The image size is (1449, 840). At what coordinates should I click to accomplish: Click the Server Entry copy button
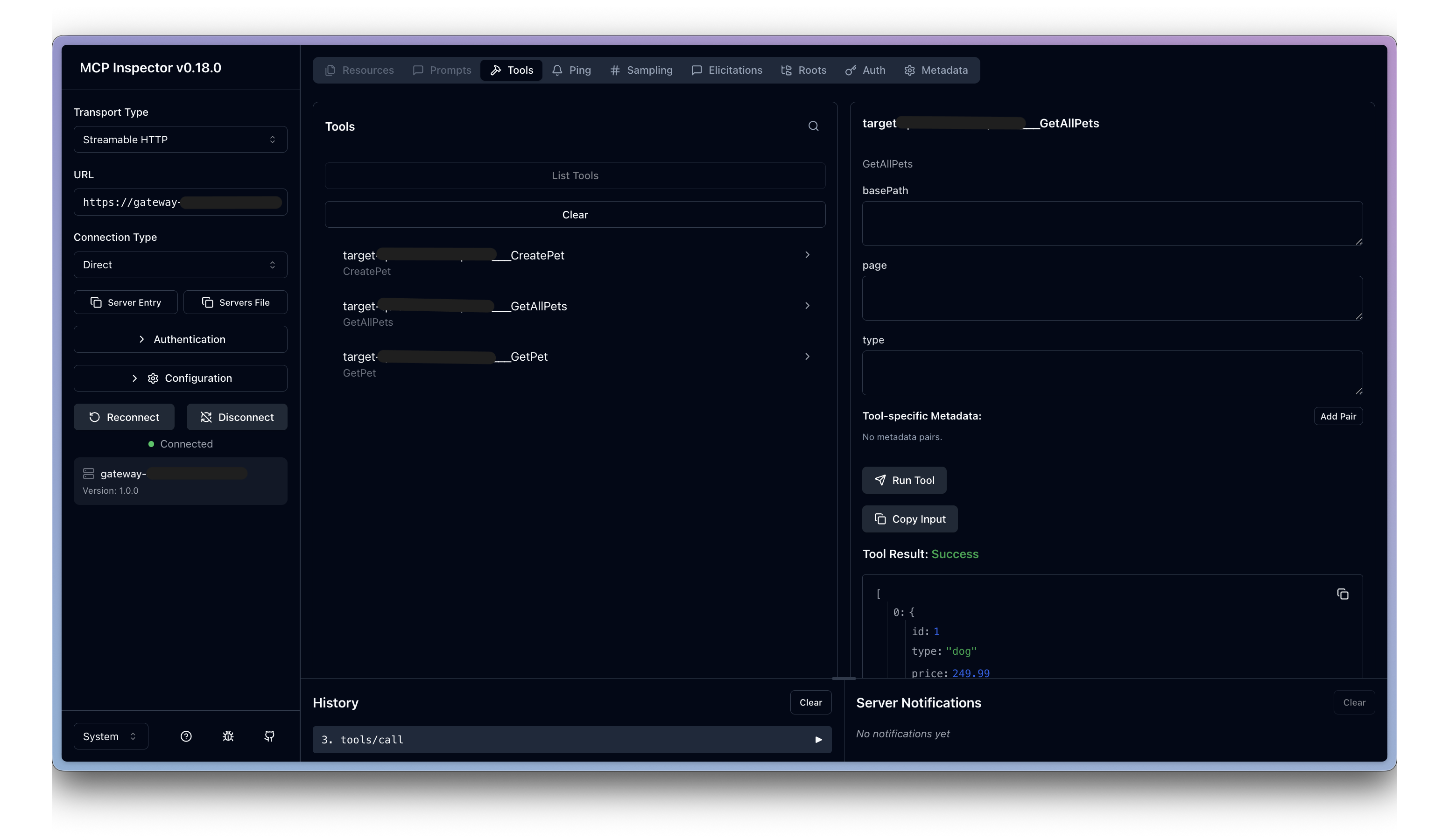pyautogui.click(x=126, y=302)
